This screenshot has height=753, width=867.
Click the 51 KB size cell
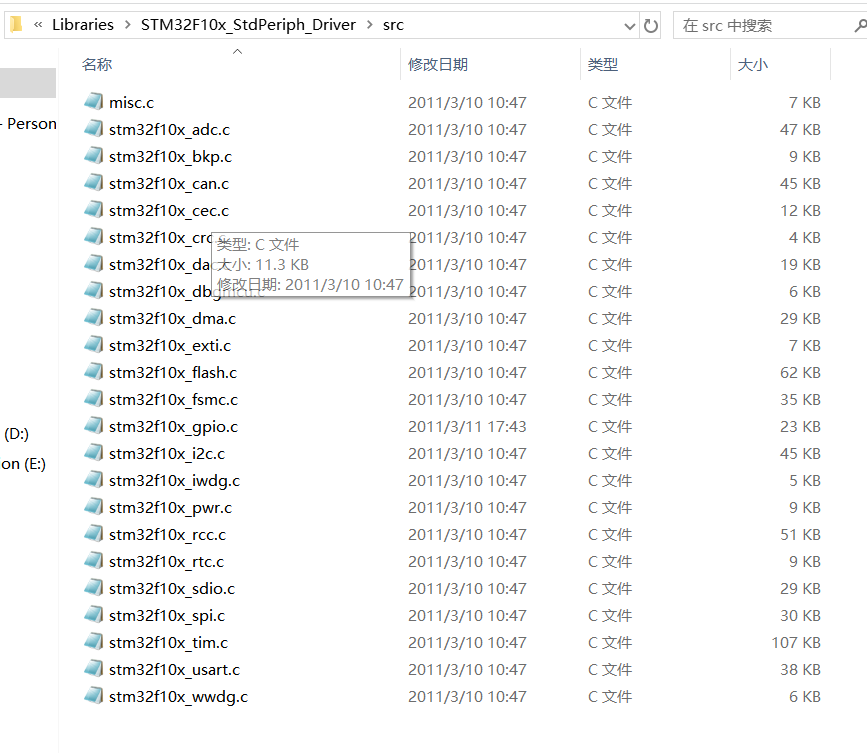point(800,535)
